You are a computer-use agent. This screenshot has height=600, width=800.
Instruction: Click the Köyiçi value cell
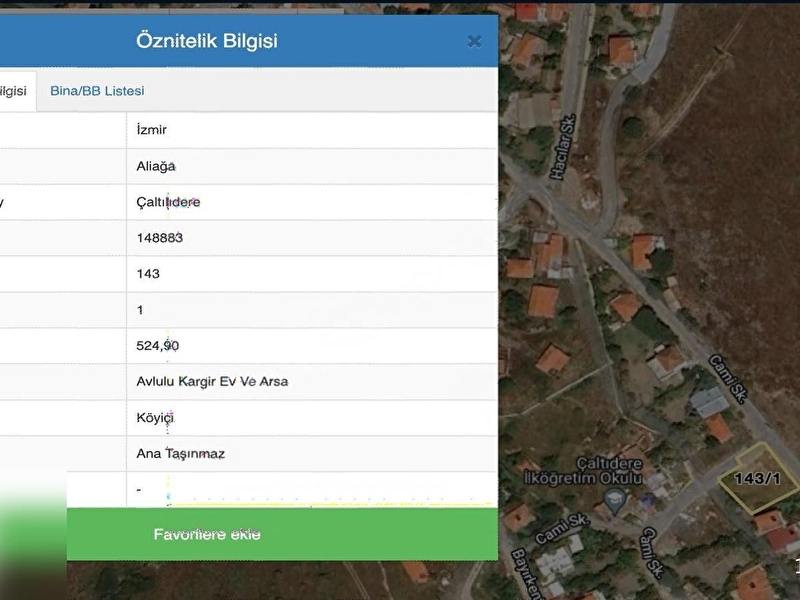pos(155,418)
